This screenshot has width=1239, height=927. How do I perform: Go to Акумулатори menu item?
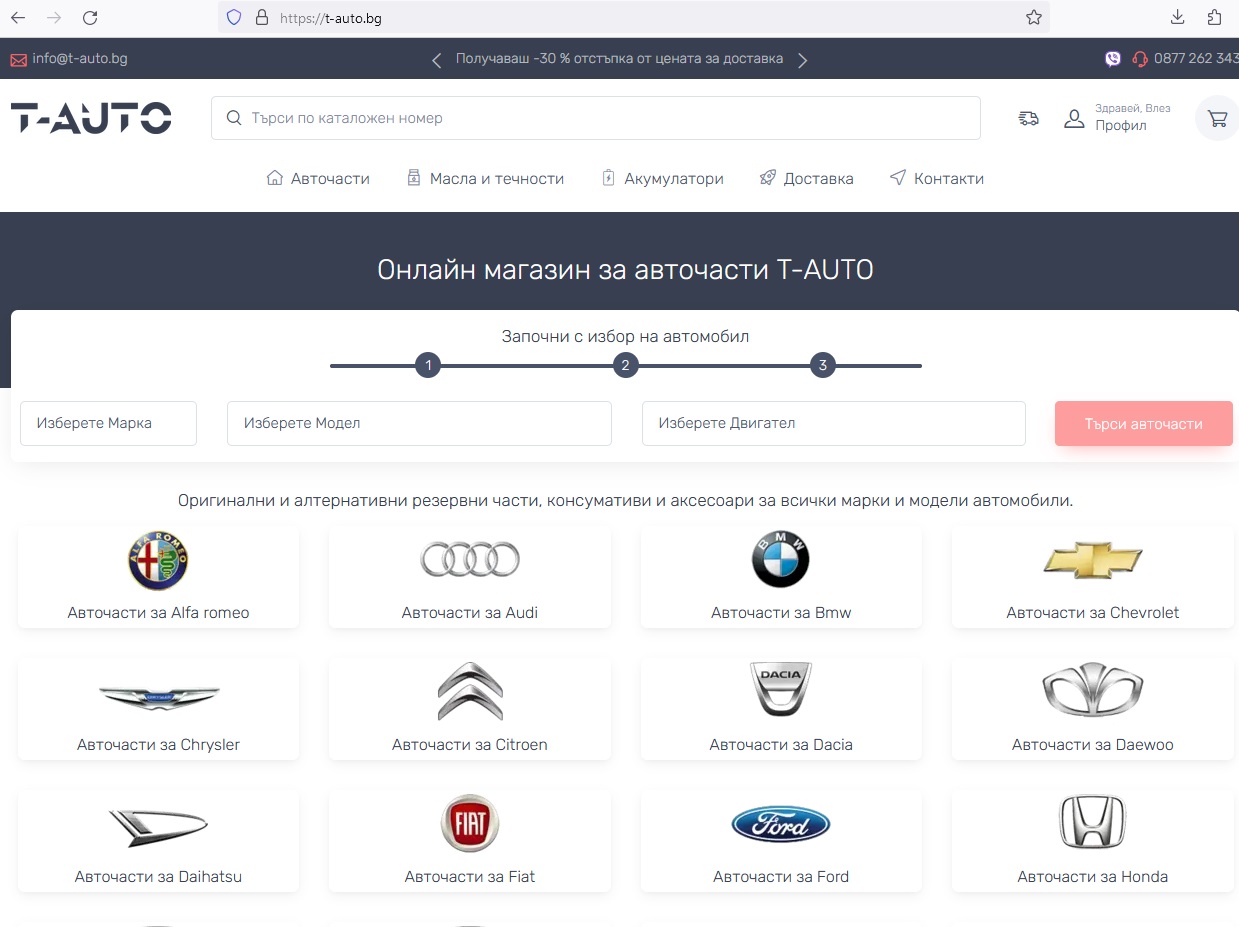click(661, 179)
